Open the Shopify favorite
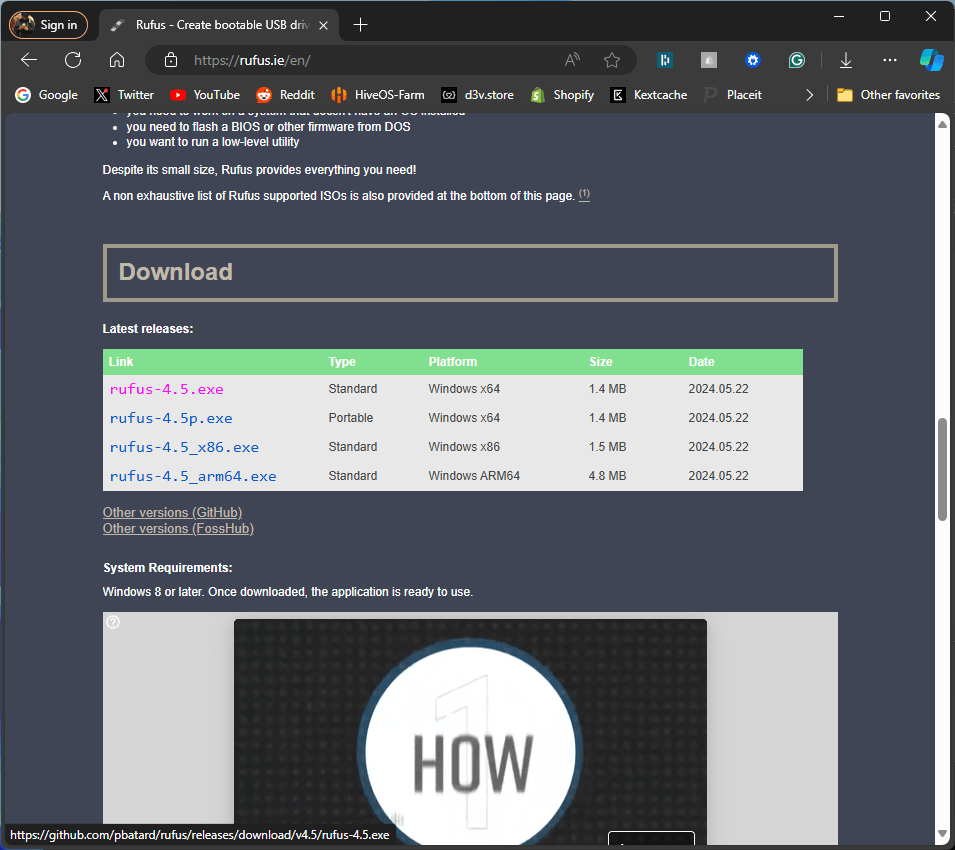This screenshot has height=850, width=955. point(561,95)
